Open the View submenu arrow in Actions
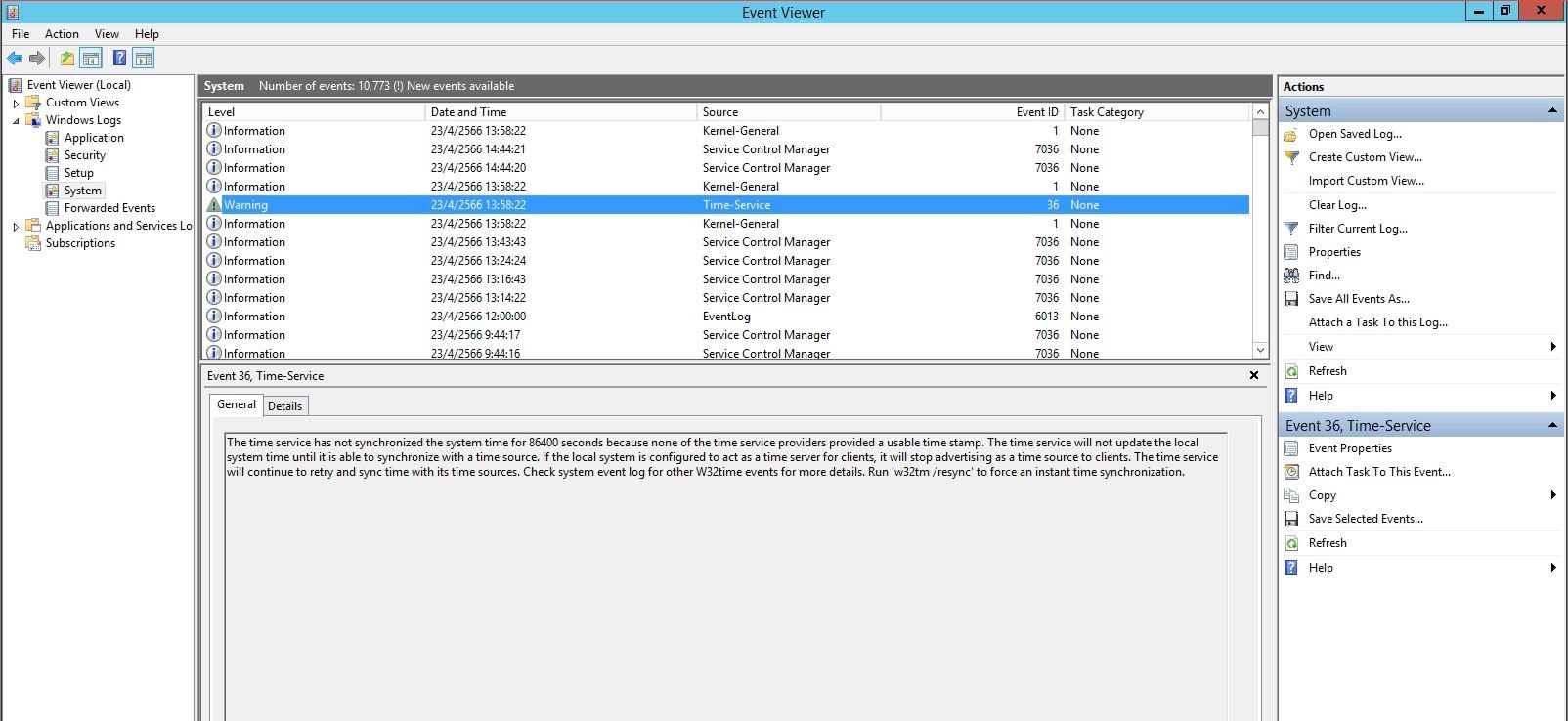 1552,347
